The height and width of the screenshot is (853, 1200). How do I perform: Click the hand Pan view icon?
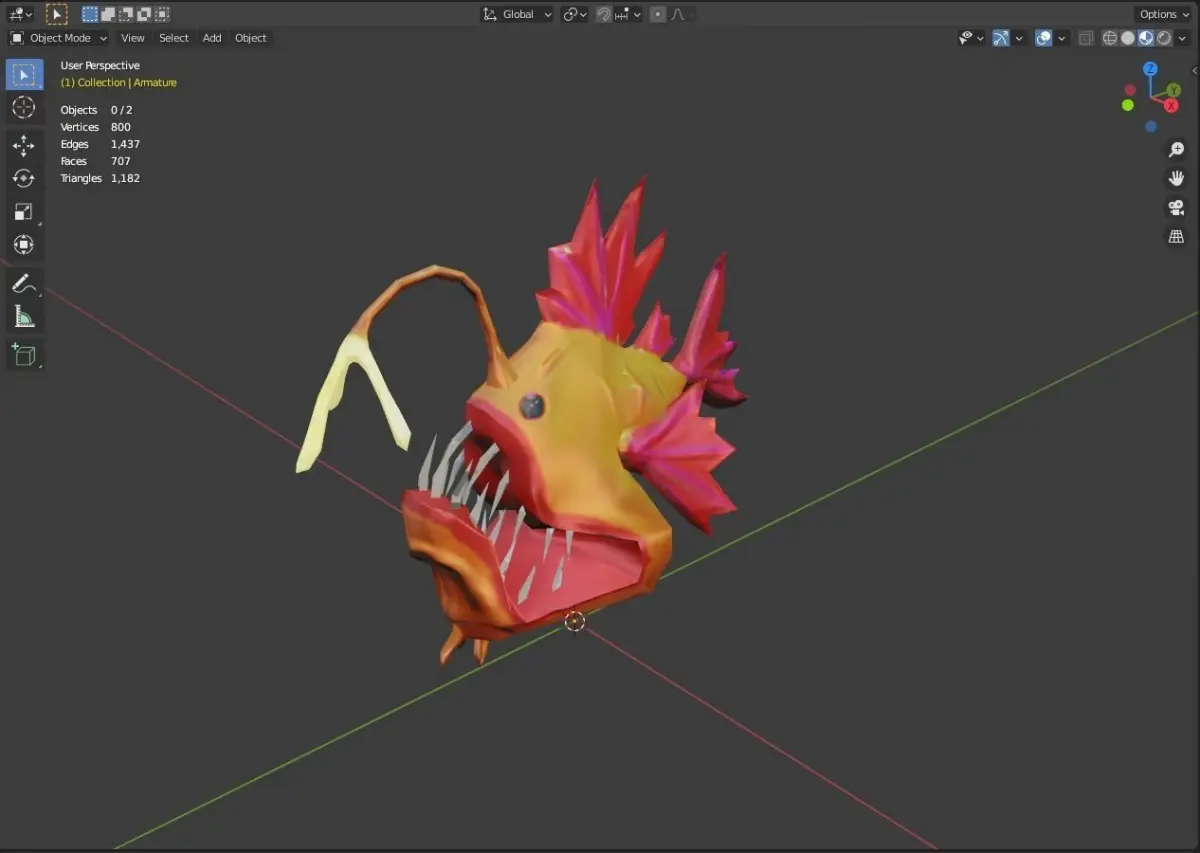pos(1176,178)
